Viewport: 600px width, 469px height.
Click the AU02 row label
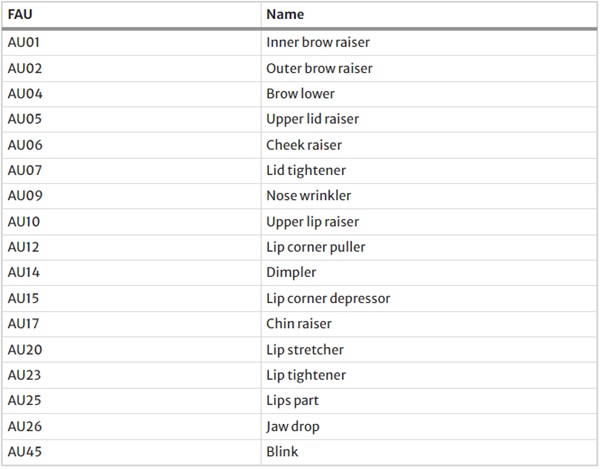pyautogui.click(x=25, y=68)
